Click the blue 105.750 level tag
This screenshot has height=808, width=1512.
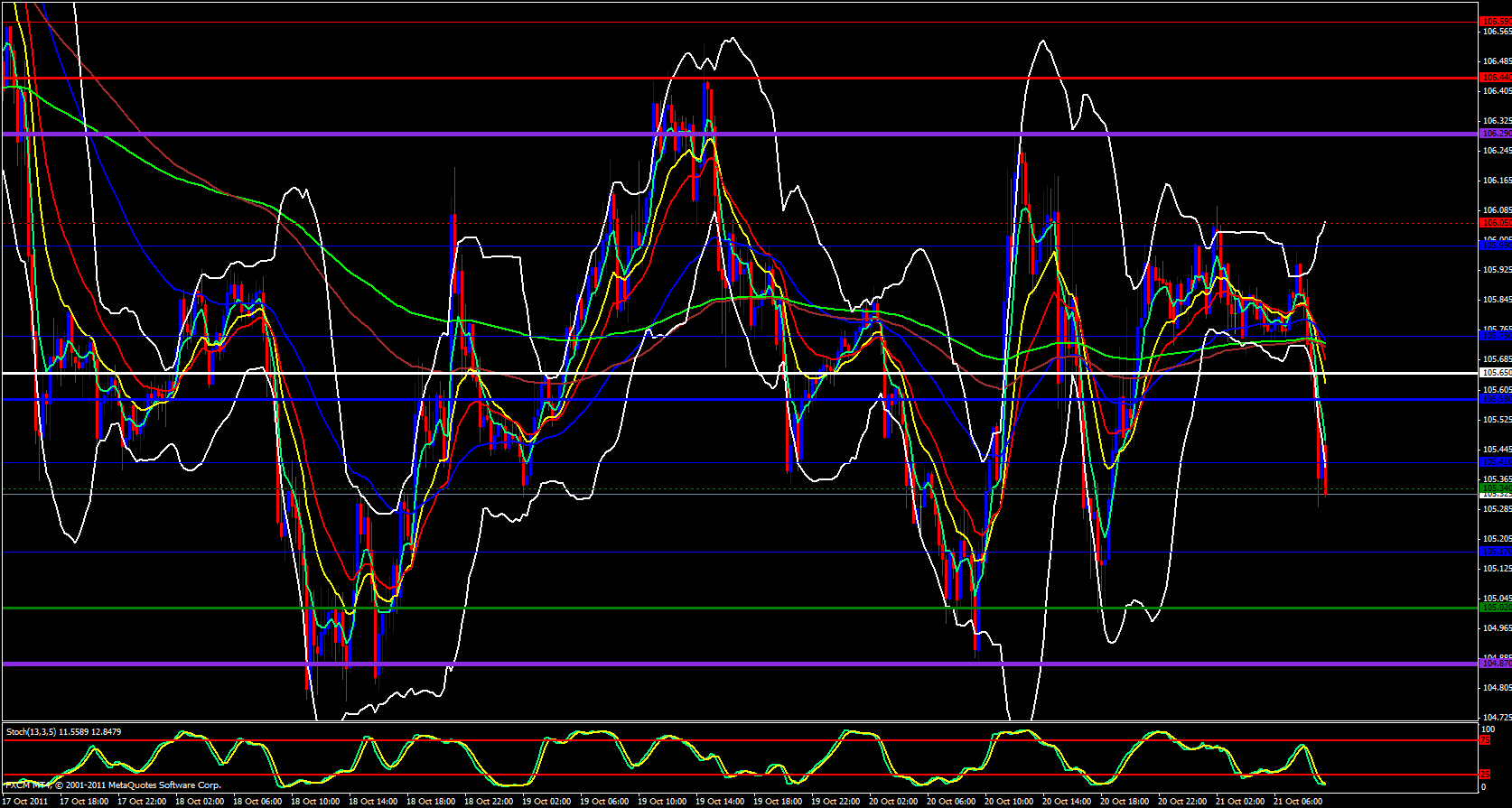pyautogui.click(x=1497, y=336)
